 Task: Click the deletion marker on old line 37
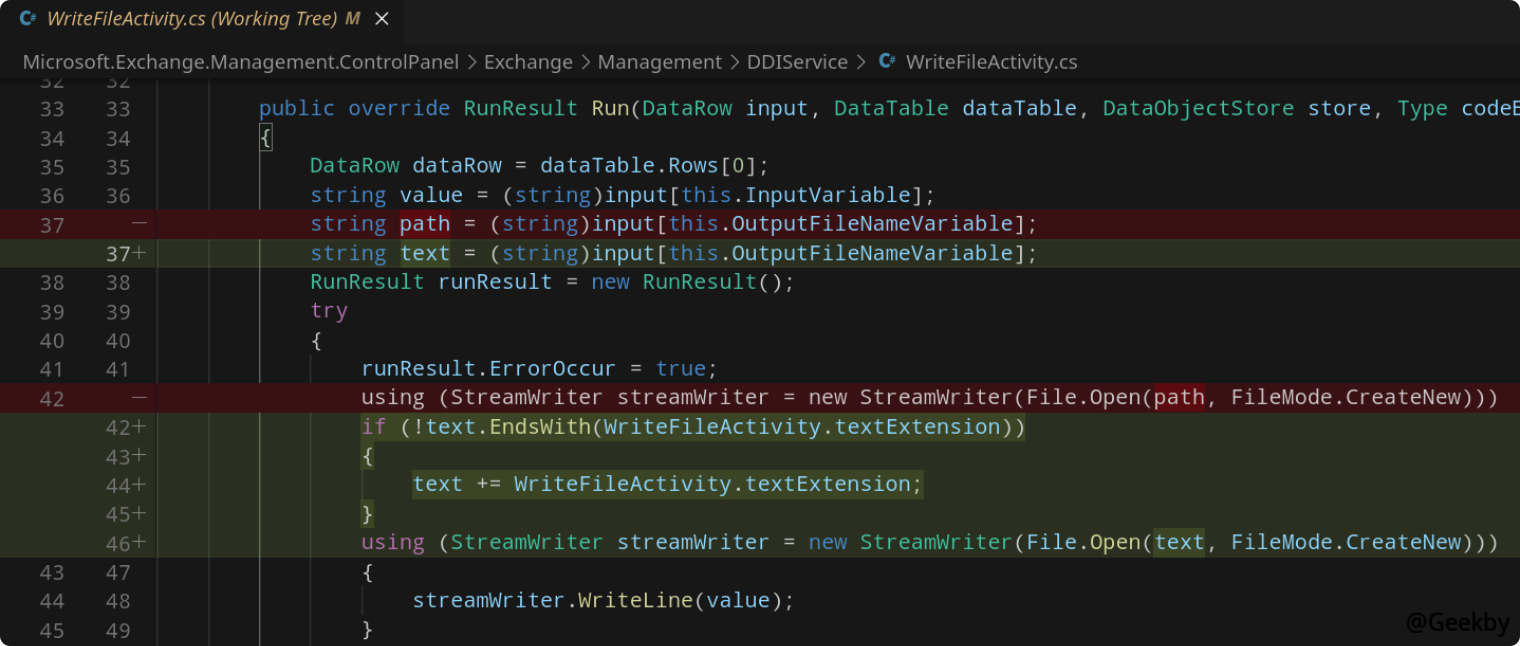(139, 224)
